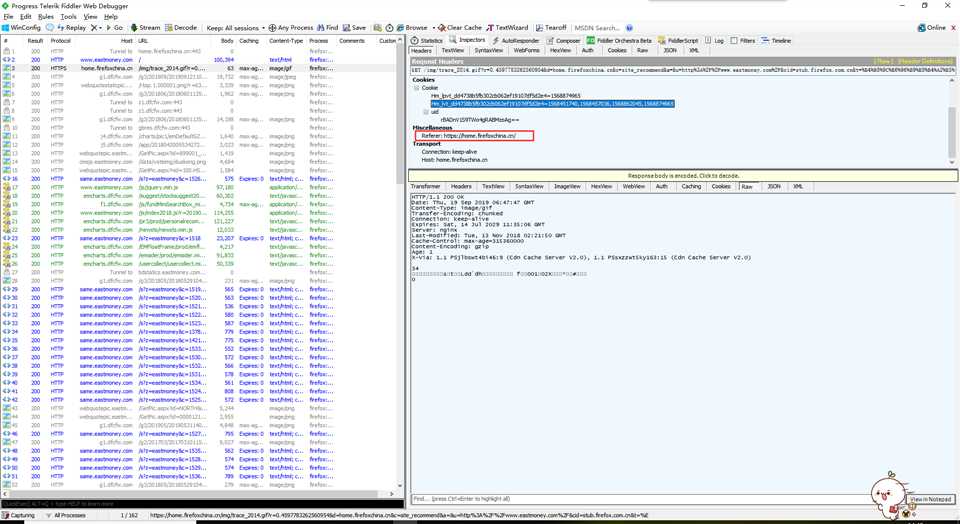The width and height of the screenshot is (960, 524).
Task: Save sessions using Save toolbar button
Action: click(354, 28)
